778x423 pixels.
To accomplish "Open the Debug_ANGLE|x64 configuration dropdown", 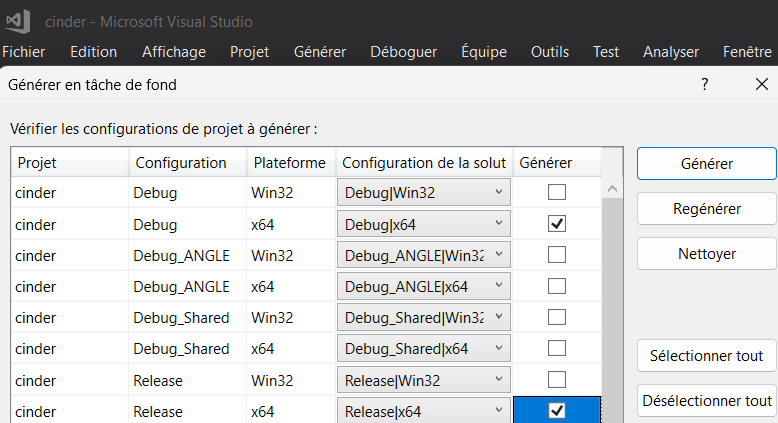I will (x=424, y=287).
